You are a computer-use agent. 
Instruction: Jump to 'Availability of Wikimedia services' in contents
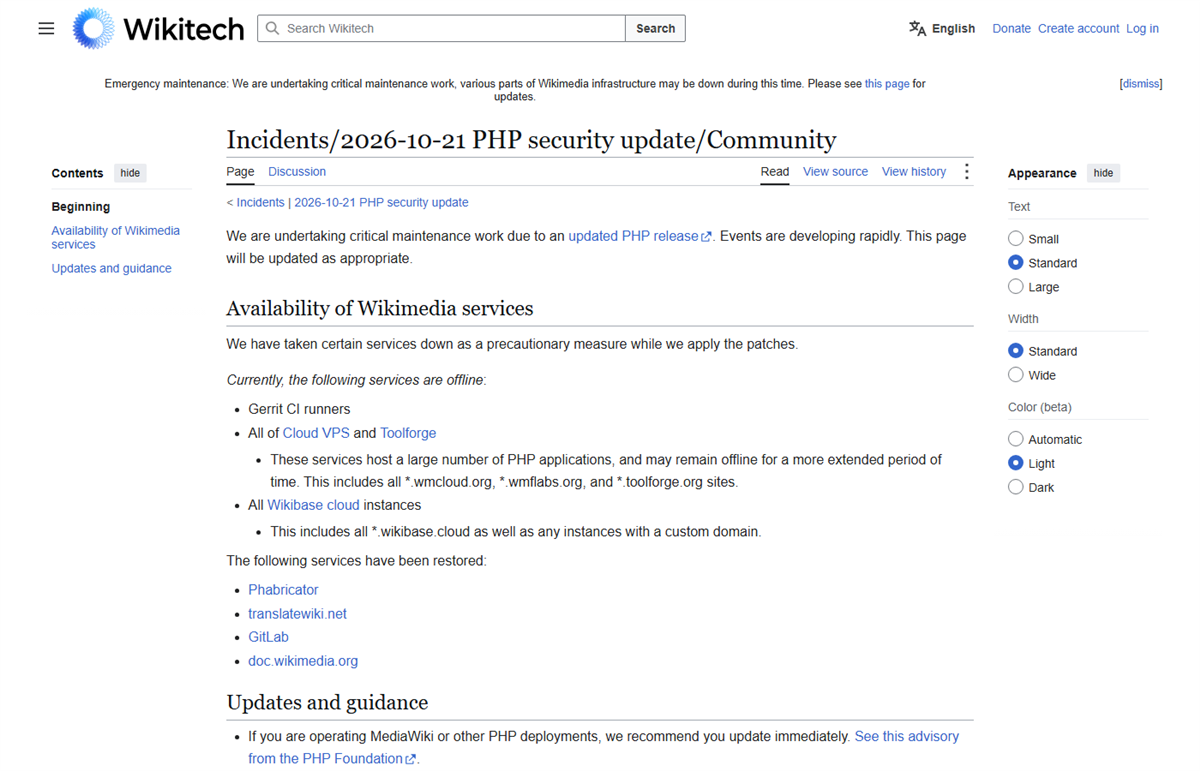click(x=116, y=237)
